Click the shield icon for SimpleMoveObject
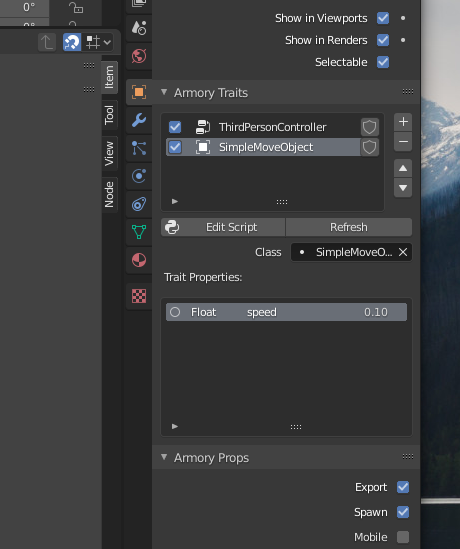The height and width of the screenshot is (549, 460). click(x=369, y=147)
